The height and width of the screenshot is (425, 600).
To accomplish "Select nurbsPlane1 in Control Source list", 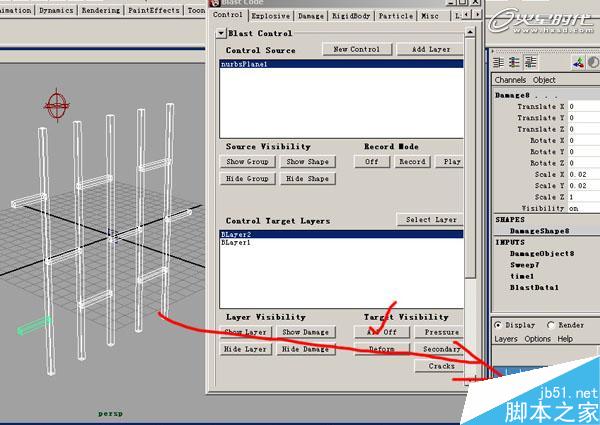I will coord(342,64).
